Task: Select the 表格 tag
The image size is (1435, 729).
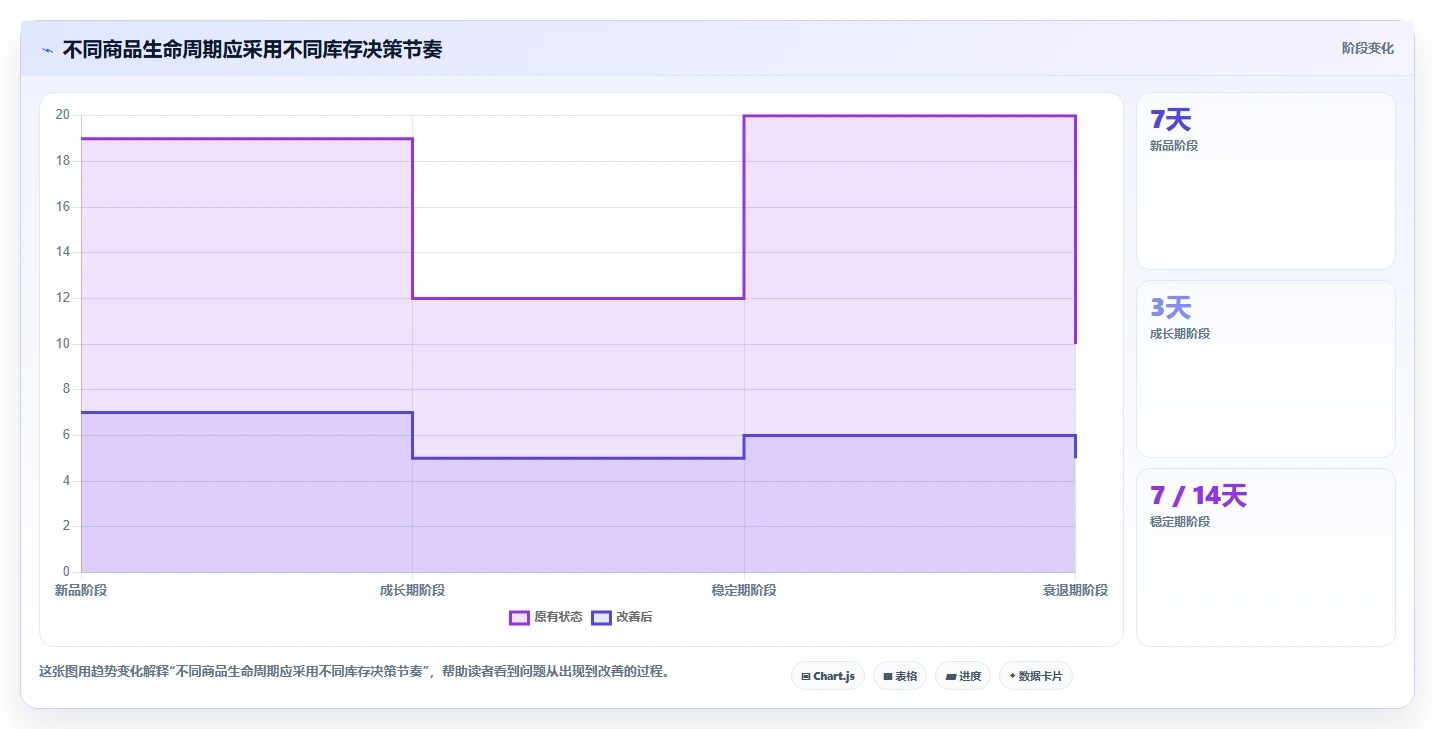Action: click(900, 676)
